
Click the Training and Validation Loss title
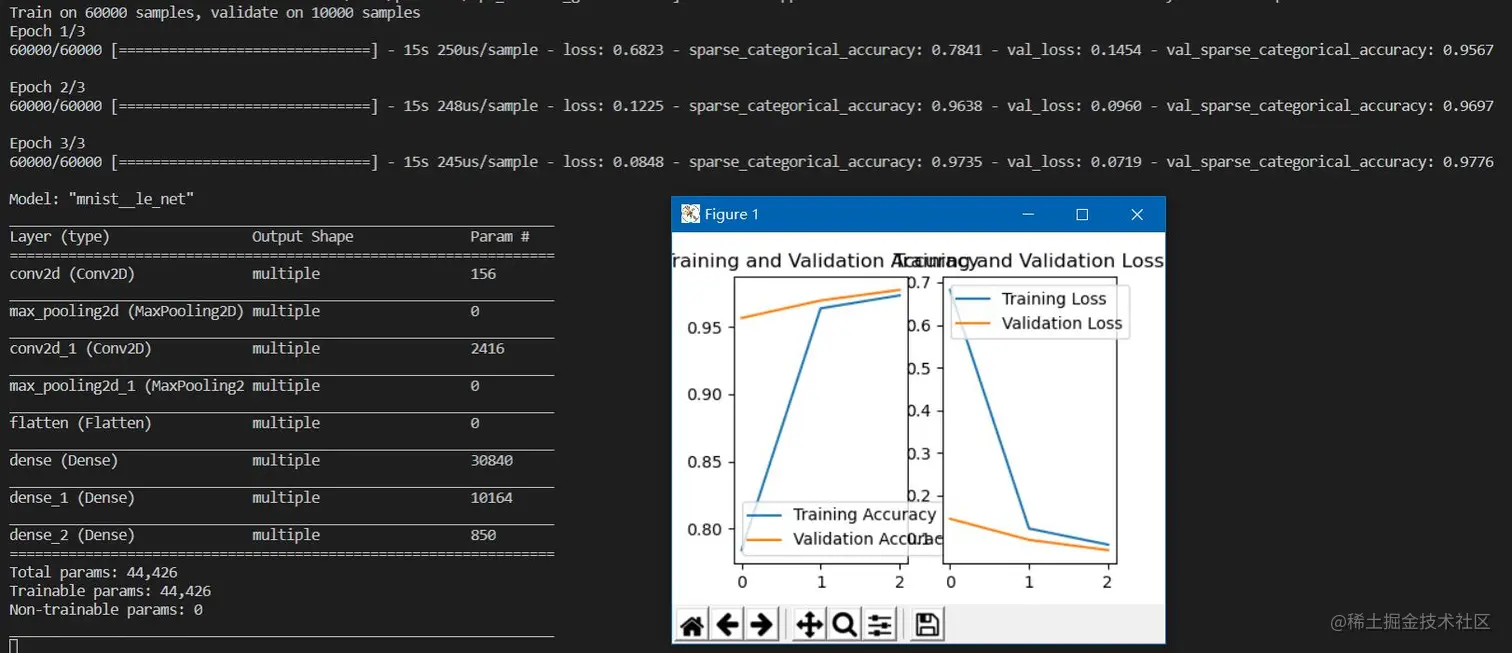(1030, 261)
